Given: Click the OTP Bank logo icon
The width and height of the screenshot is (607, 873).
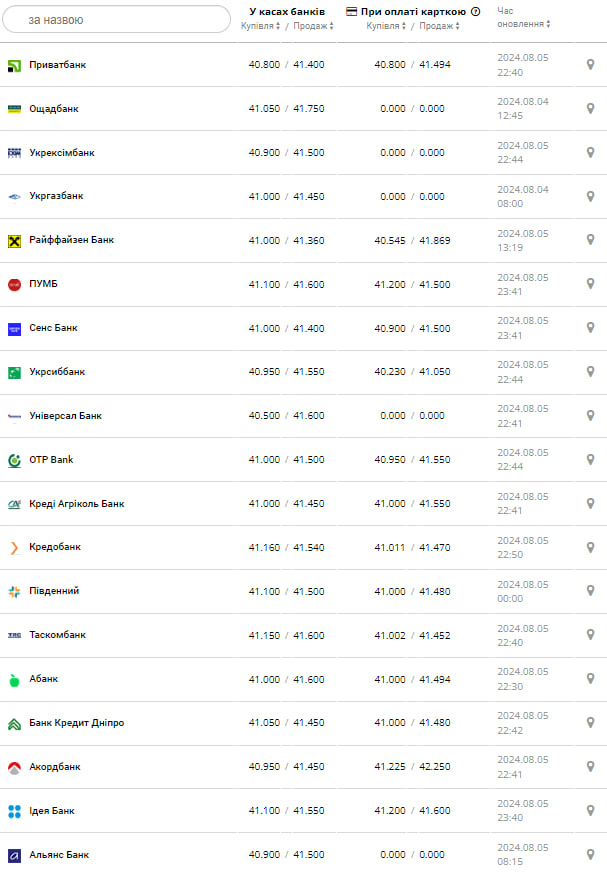Looking at the screenshot, I should click(14, 460).
